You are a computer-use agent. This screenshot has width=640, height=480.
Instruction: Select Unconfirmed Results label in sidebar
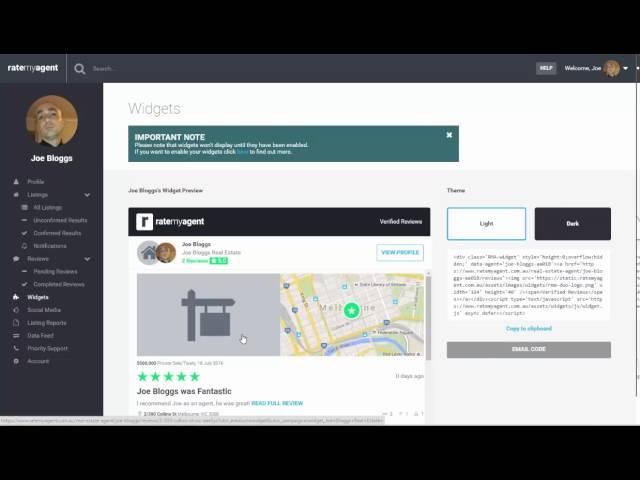(60, 220)
